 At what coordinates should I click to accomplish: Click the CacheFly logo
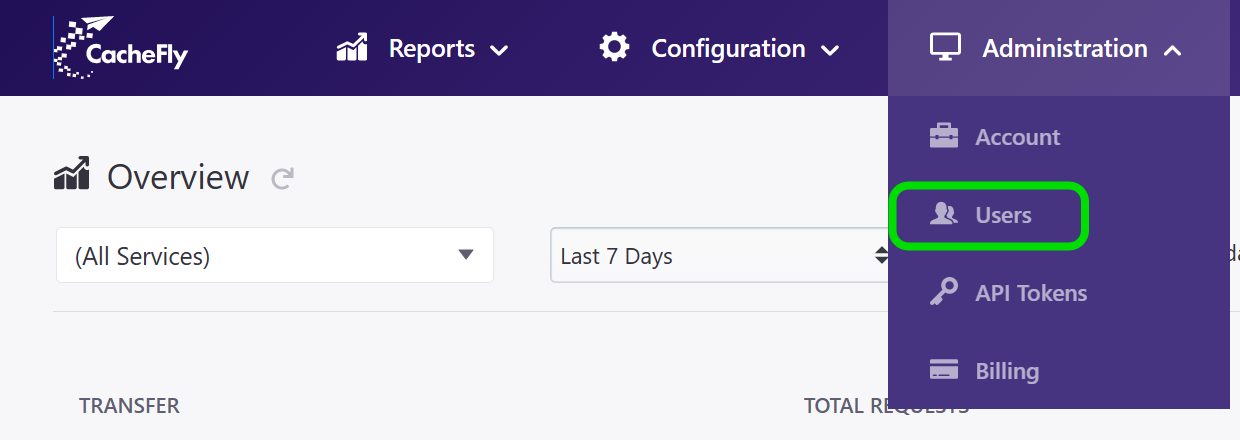pos(120,48)
